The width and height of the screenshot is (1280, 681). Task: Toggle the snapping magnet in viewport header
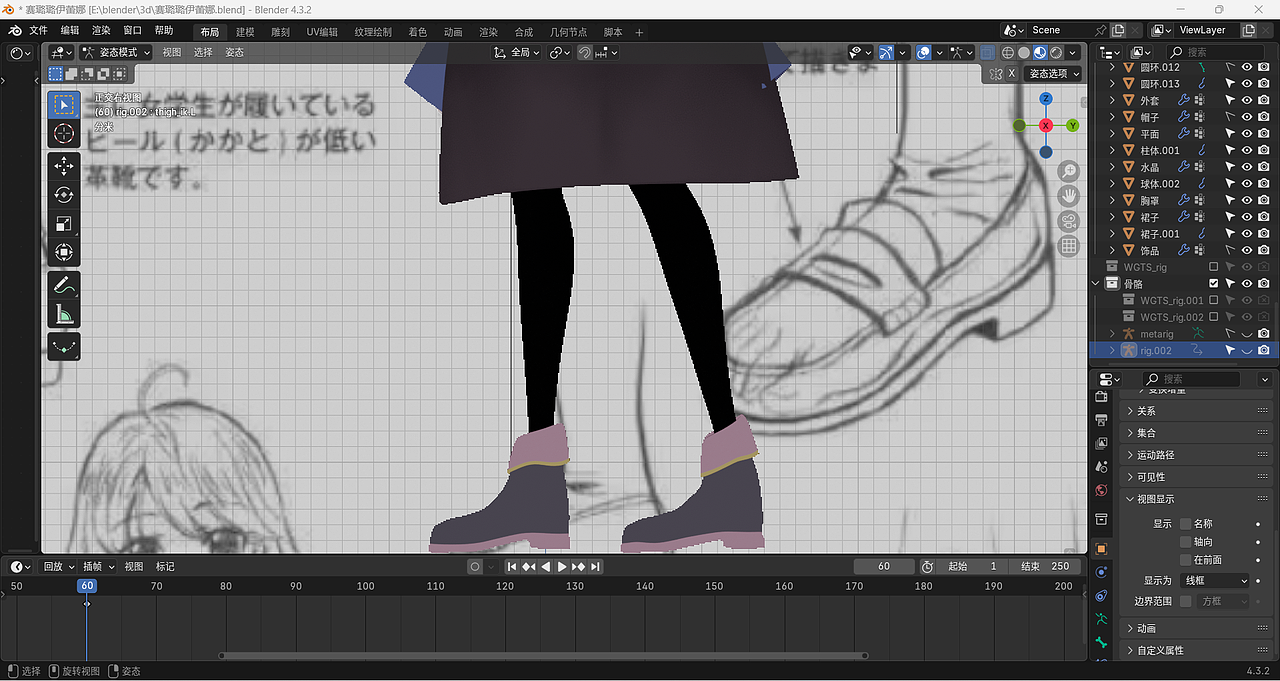[x=584, y=52]
